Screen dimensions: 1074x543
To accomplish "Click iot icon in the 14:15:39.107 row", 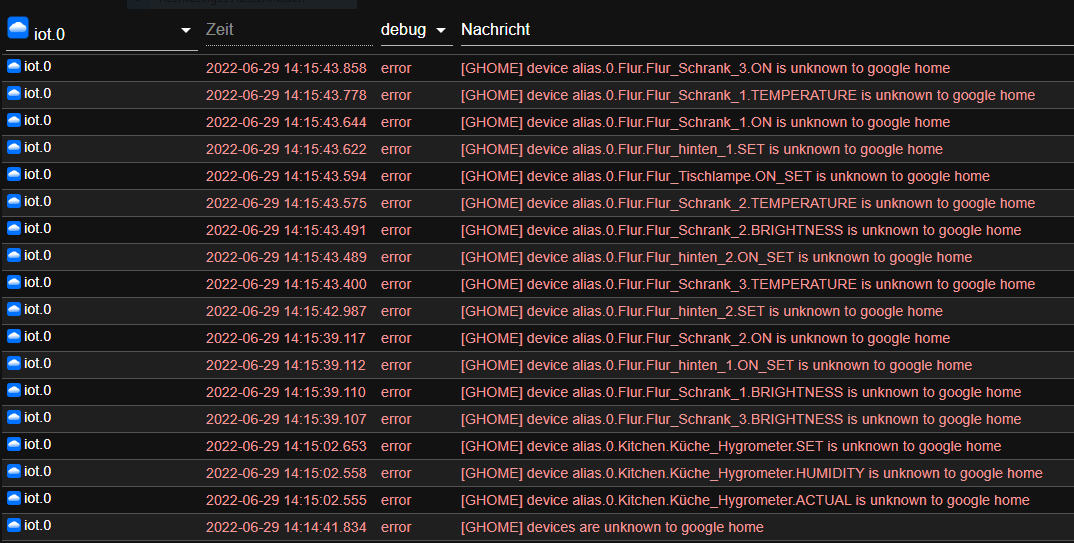I will (x=14, y=417).
